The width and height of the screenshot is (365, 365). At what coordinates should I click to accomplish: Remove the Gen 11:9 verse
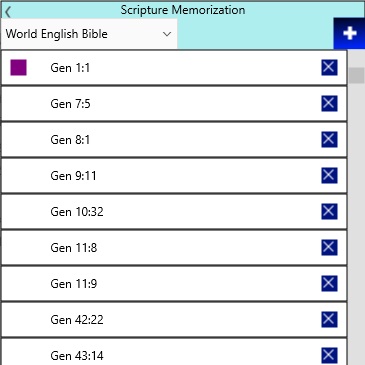(329, 284)
